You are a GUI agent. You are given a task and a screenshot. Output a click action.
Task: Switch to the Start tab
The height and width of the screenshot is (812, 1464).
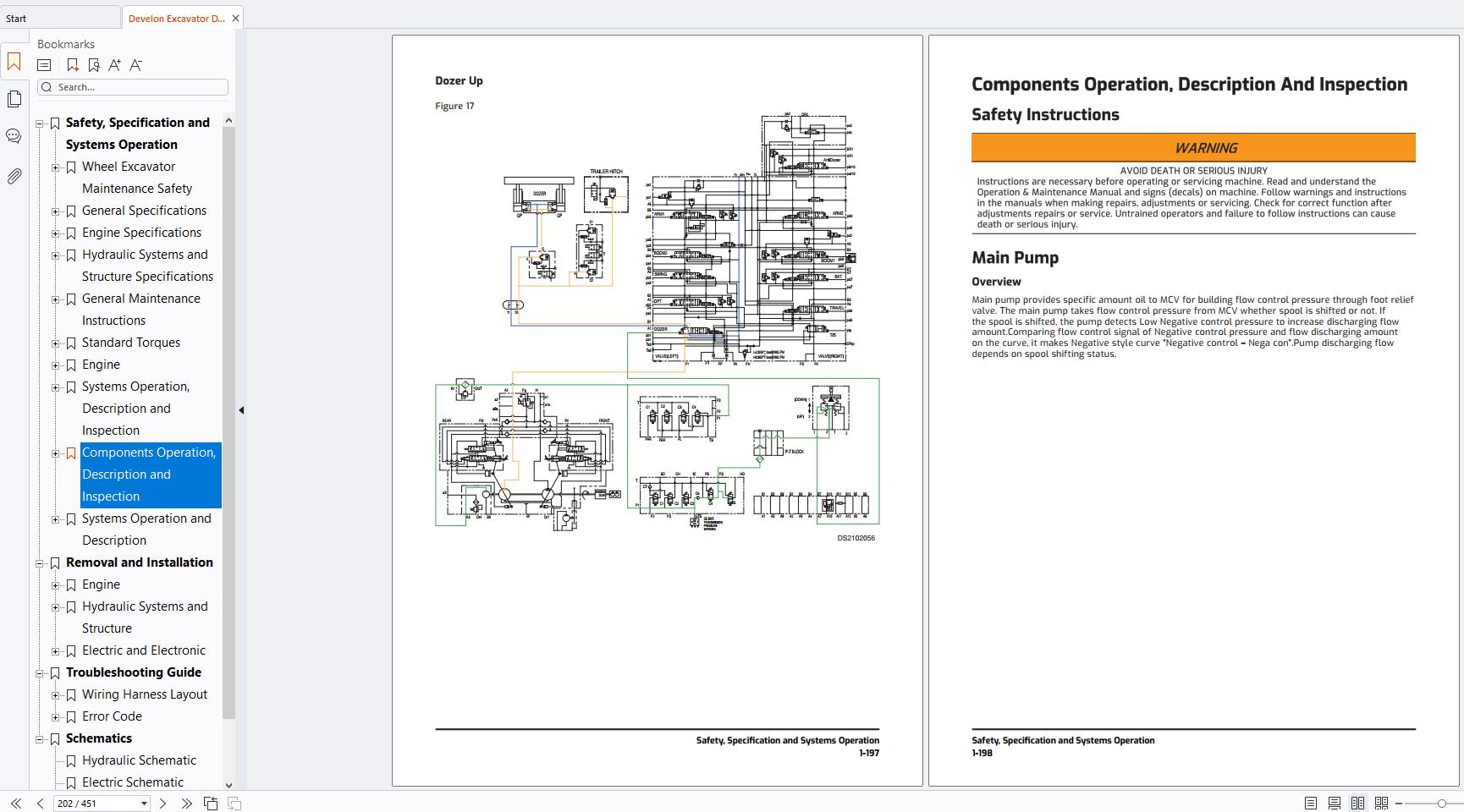[x=59, y=18]
